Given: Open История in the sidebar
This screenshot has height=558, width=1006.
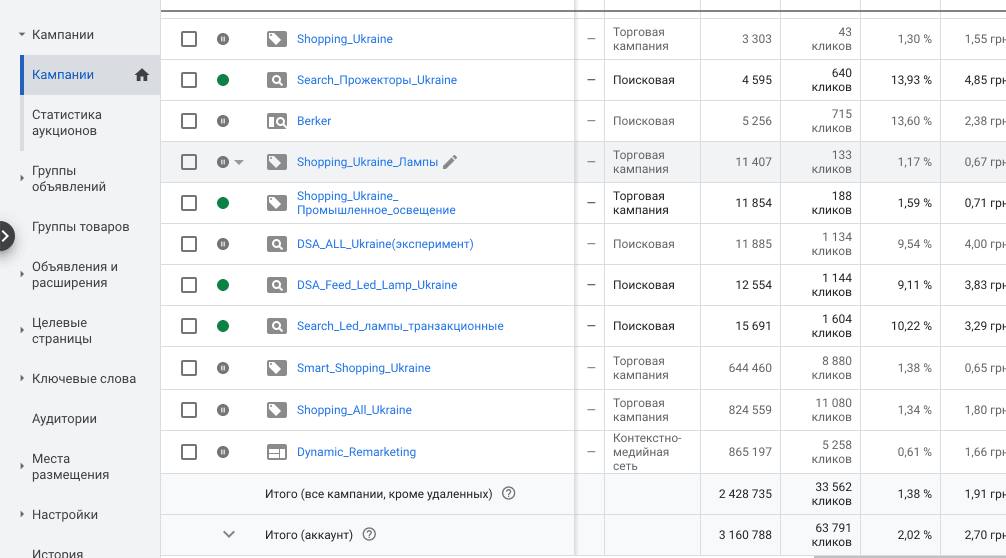Looking at the screenshot, I should pos(58,552).
